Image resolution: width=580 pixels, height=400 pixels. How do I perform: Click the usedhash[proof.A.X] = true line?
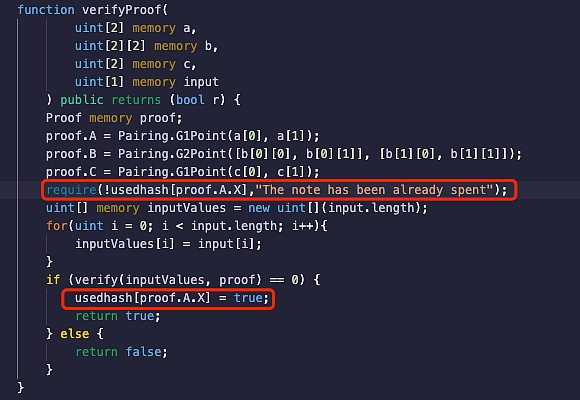point(172,298)
